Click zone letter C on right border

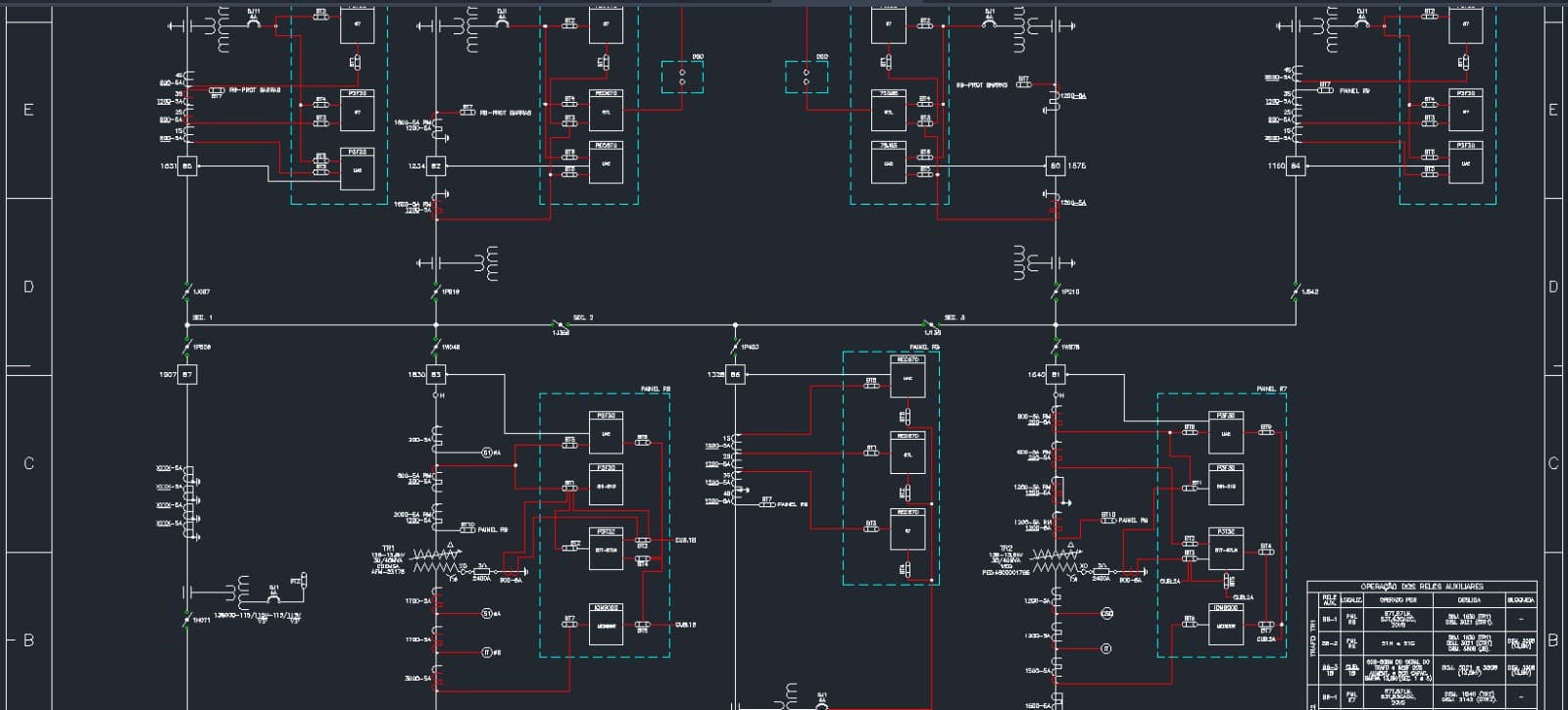point(1553,463)
